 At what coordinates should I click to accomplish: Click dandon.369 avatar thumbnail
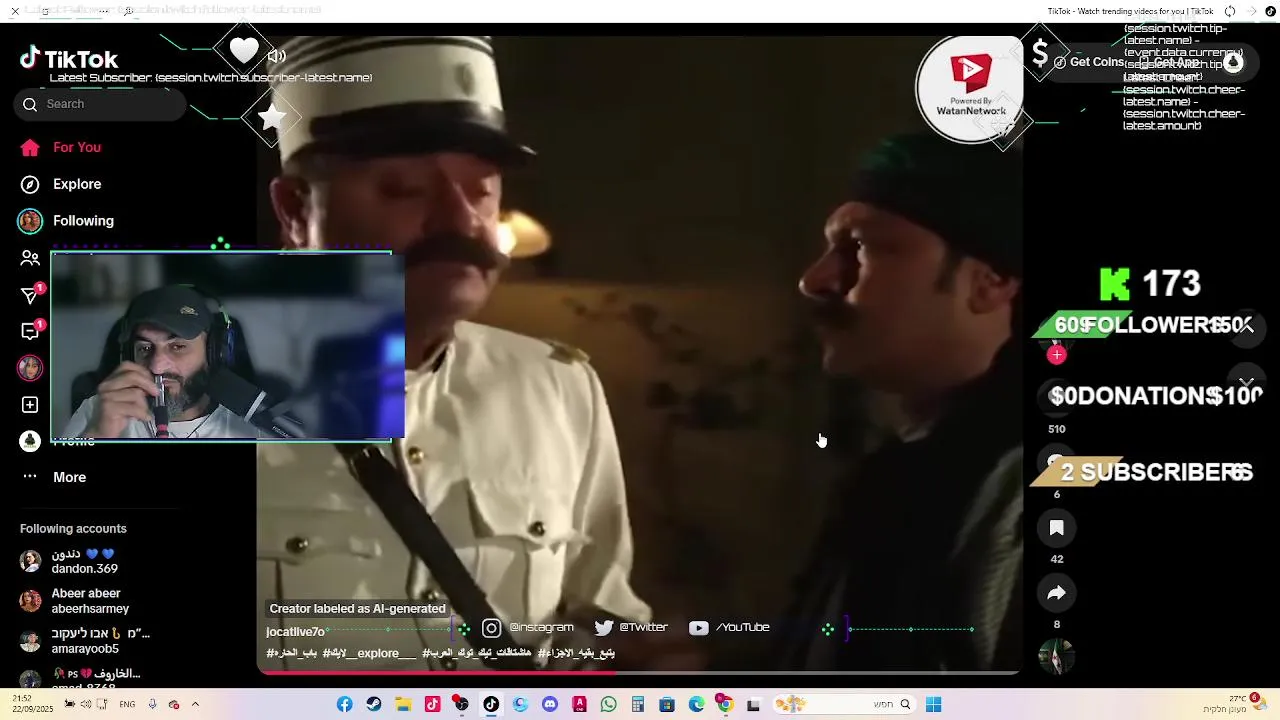[x=31, y=561]
